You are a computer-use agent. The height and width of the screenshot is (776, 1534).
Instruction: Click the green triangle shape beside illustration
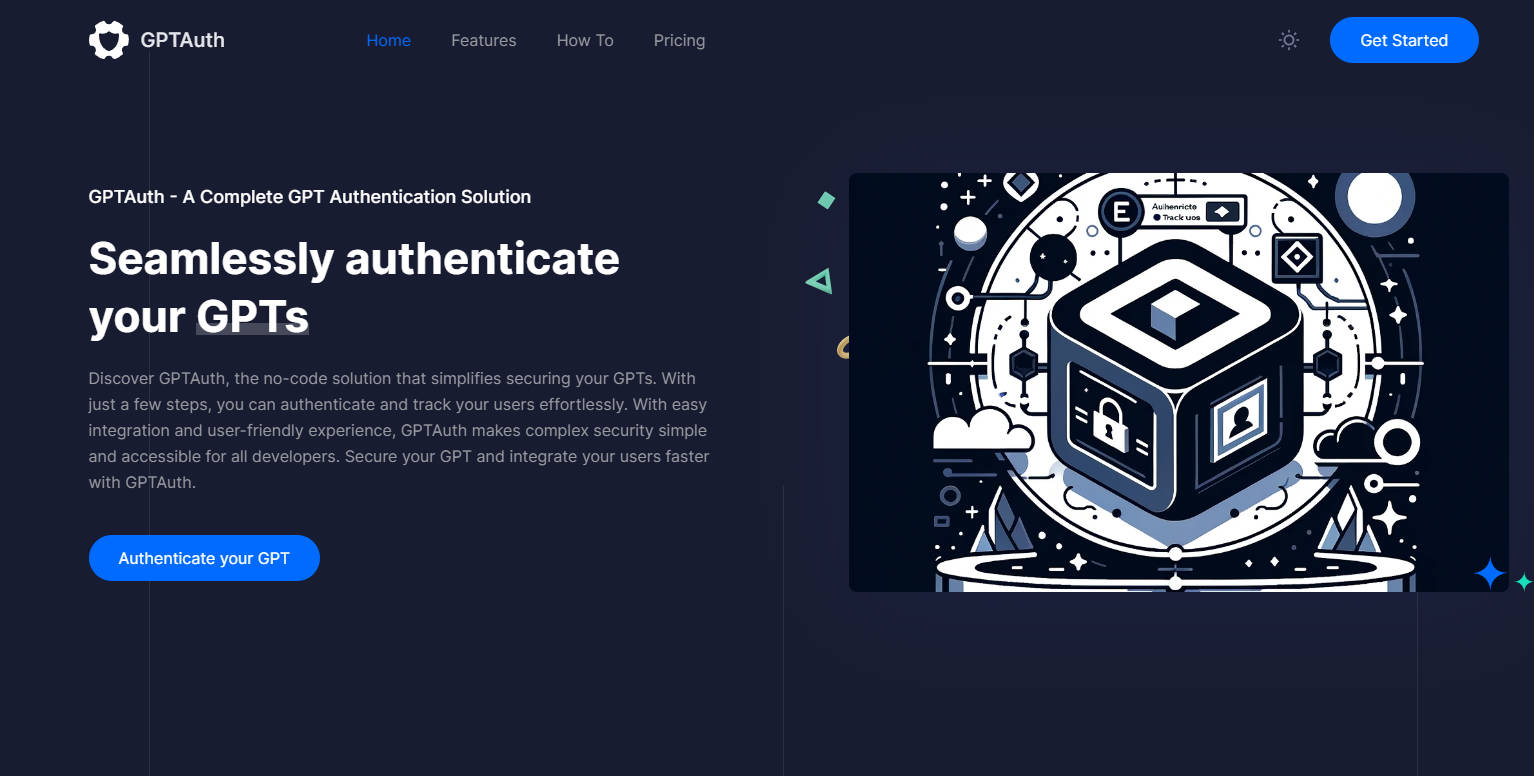point(820,282)
